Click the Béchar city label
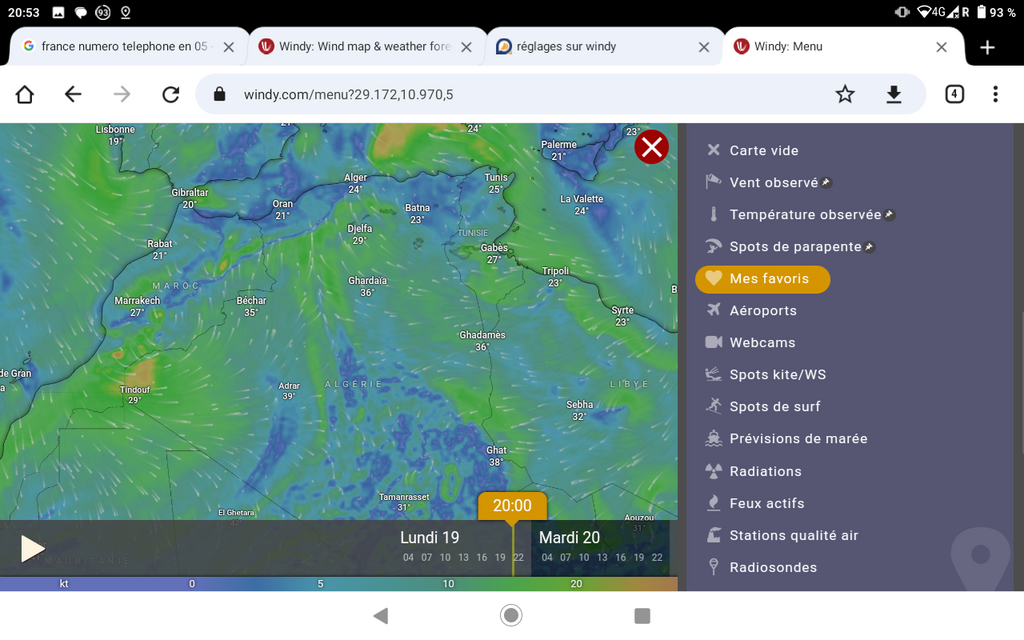The height and width of the screenshot is (640, 1024). pos(251,301)
